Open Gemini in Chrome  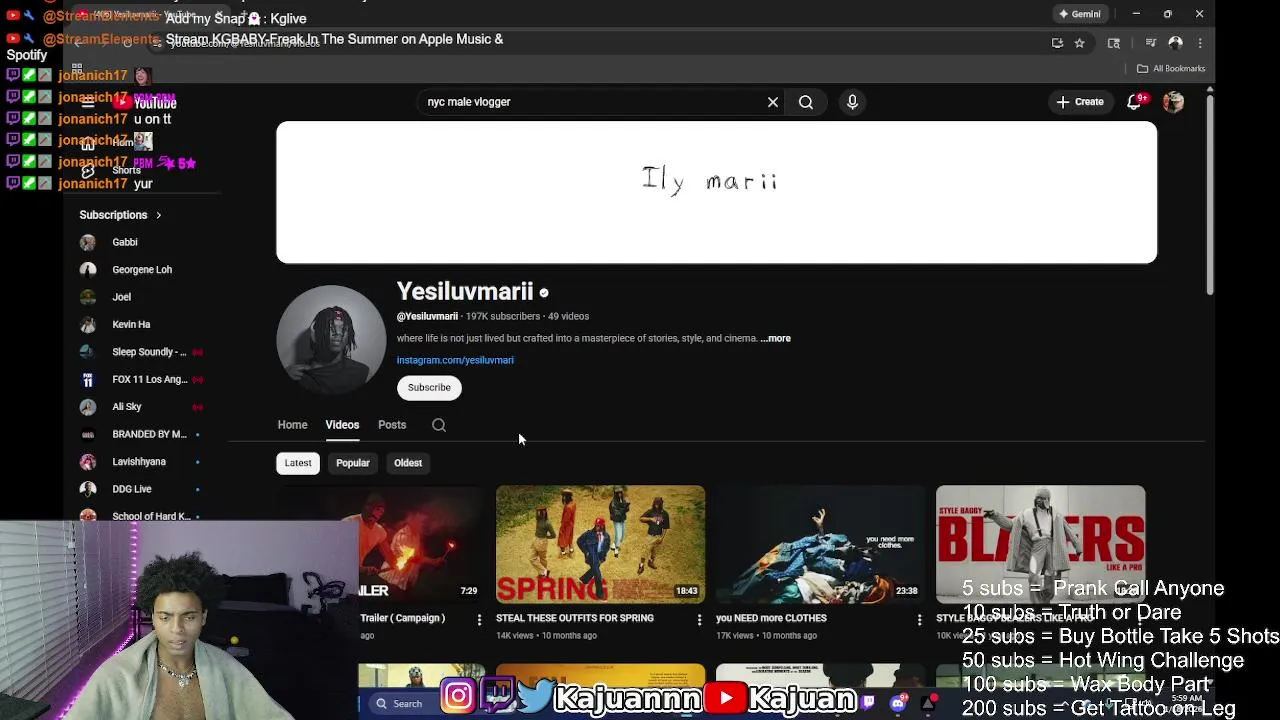pyautogui.click(x=1079, y=14)
